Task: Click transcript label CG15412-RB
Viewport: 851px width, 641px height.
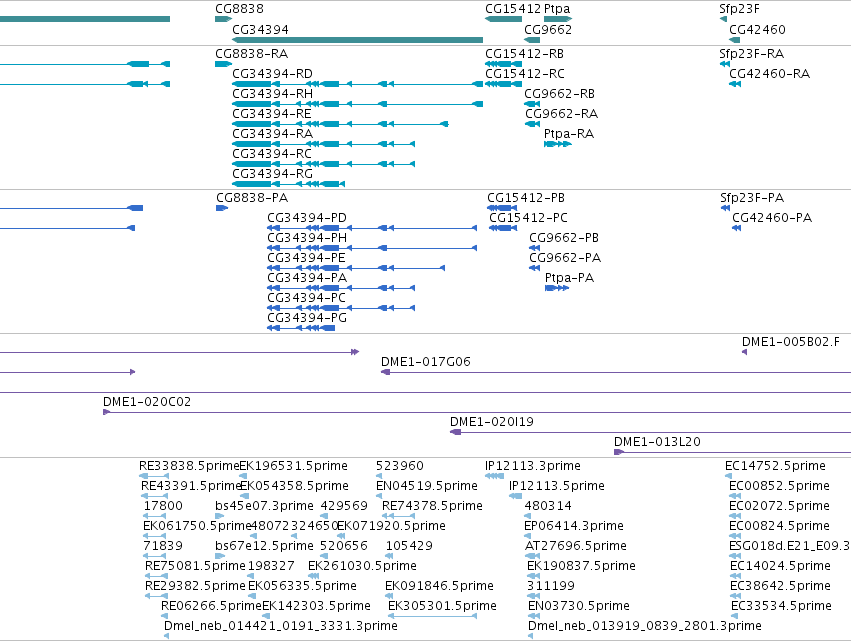Action: click(x=524, y=54)
